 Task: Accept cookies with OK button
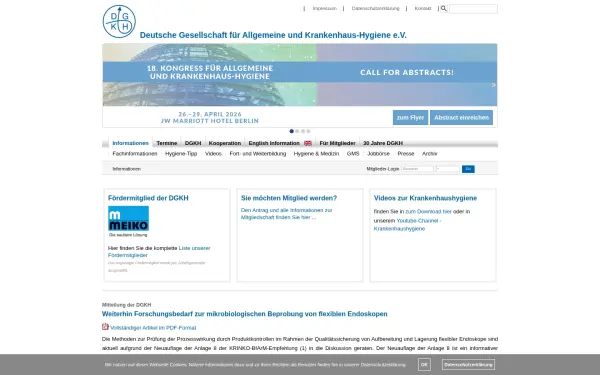pyautogui.click(x=424, y=365)
